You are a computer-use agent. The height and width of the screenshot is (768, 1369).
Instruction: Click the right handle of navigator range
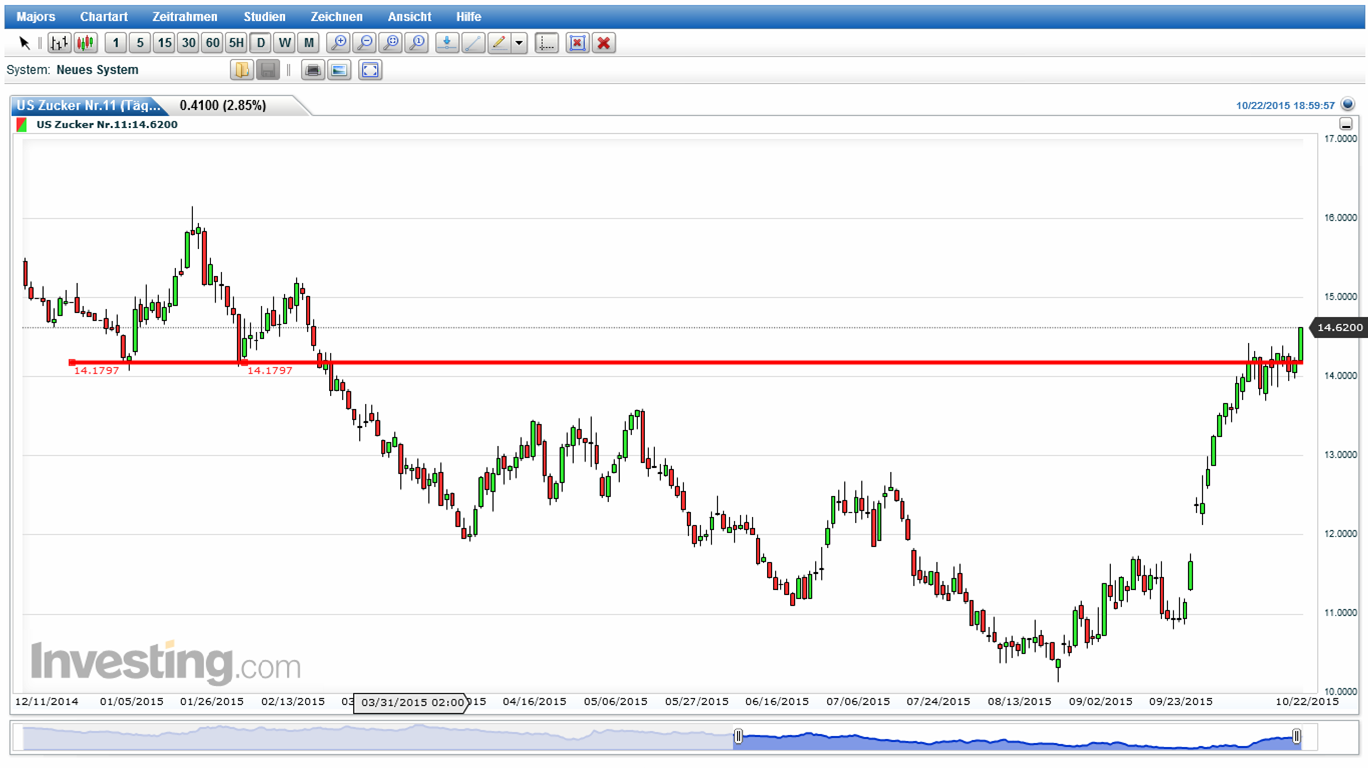(x=1296, y=737)
